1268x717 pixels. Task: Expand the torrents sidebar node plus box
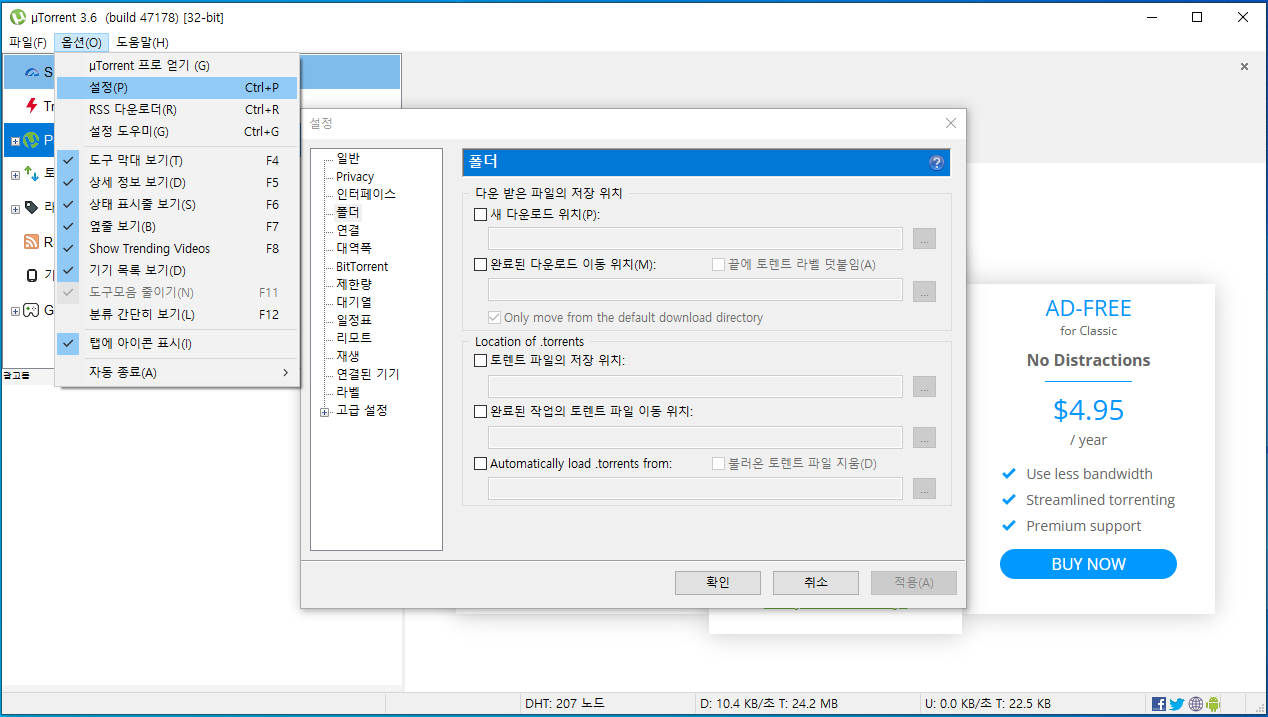tap(15, 175)
